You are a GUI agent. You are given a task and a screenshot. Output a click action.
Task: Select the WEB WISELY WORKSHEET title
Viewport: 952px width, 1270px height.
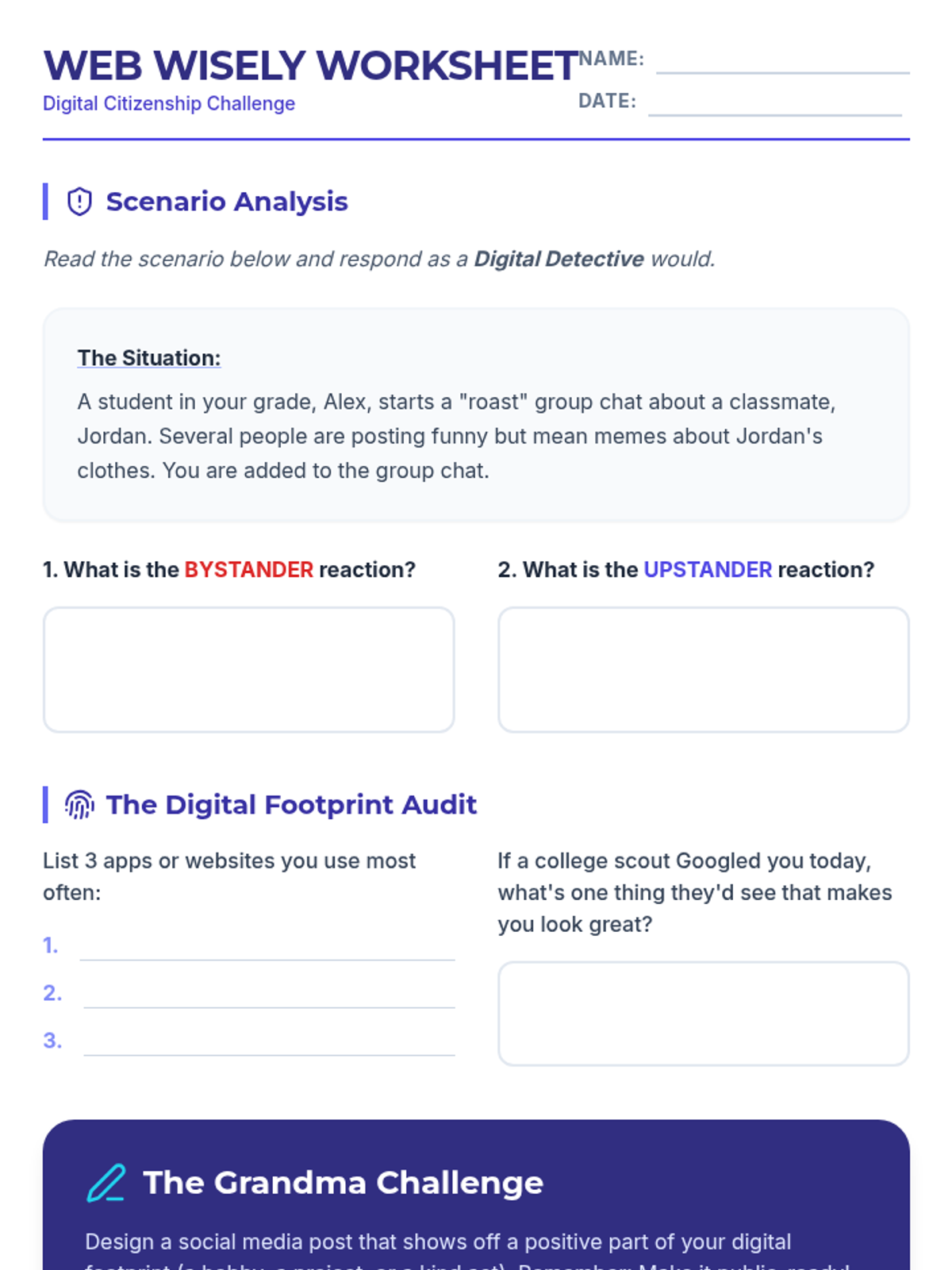click(x=311, y=66)
